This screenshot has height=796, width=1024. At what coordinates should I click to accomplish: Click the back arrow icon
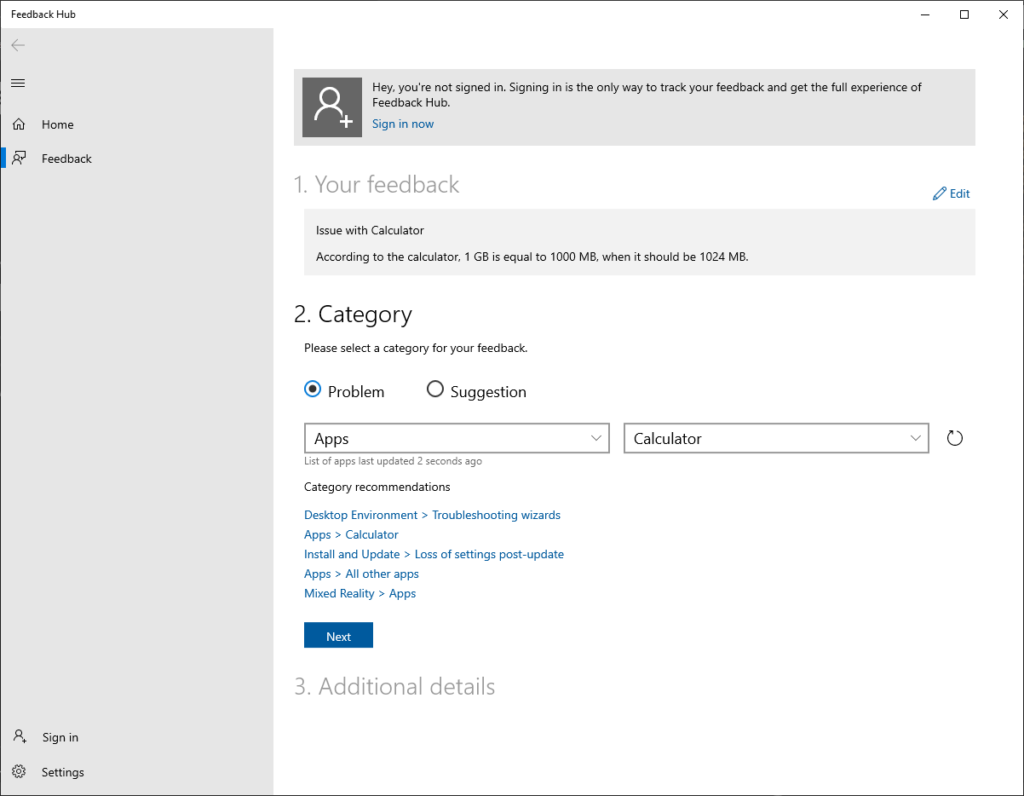[x=18, y=45]
